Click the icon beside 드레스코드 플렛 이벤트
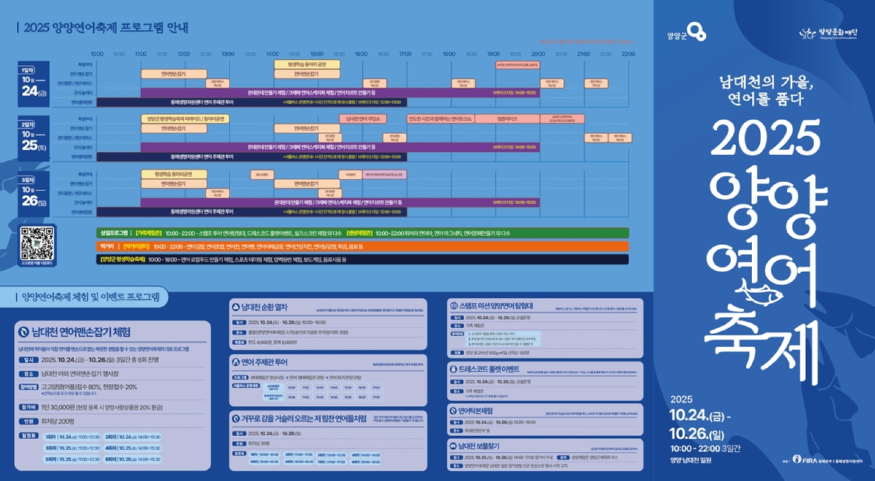The height and width of the screenshot is (481, 875). click(454, 369)
